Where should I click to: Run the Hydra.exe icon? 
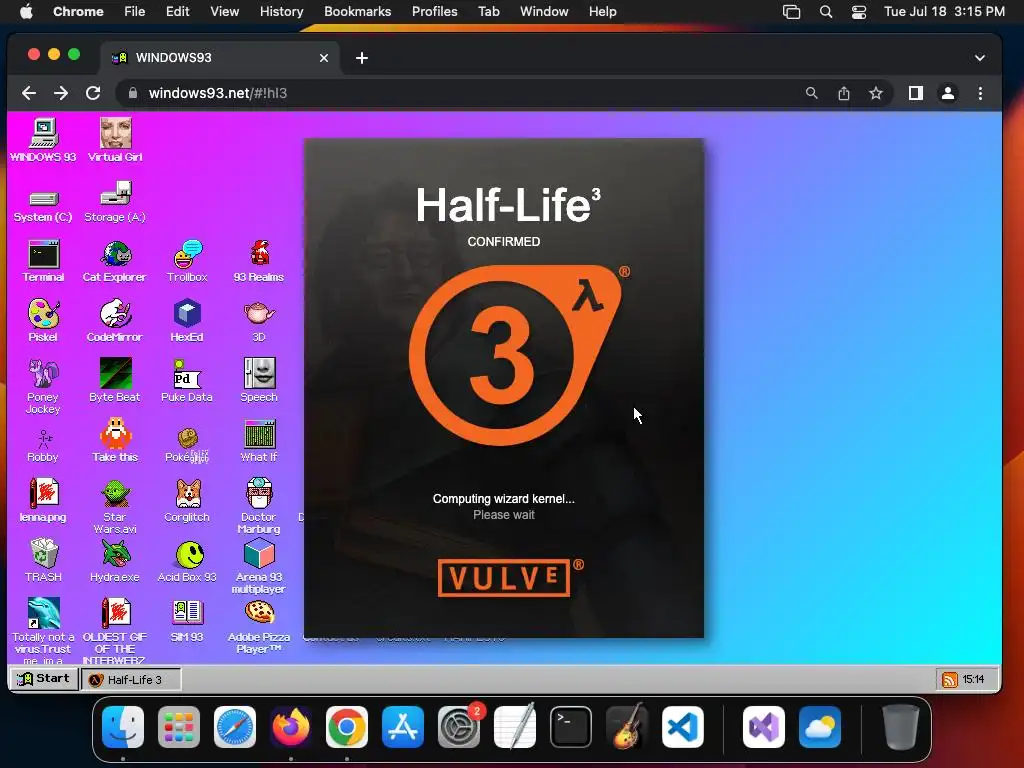coord(115,560)
